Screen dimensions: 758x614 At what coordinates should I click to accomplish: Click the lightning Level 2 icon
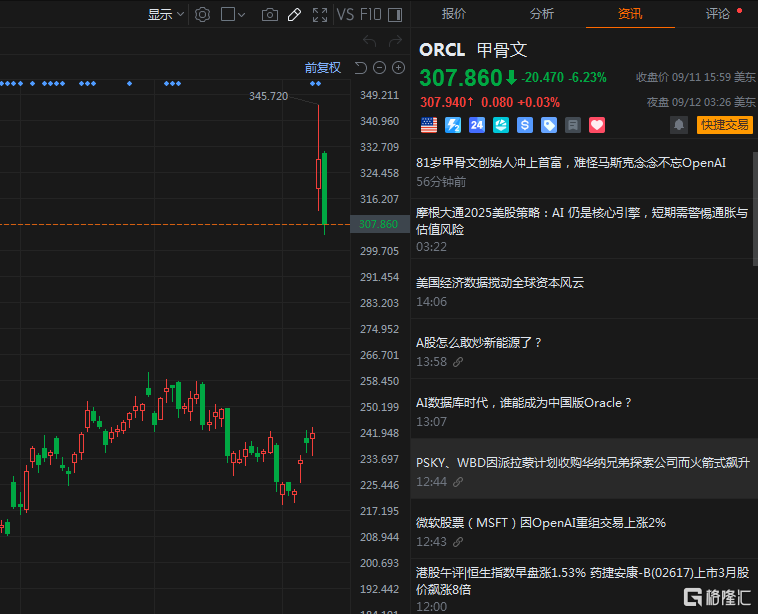coord(453,125)
